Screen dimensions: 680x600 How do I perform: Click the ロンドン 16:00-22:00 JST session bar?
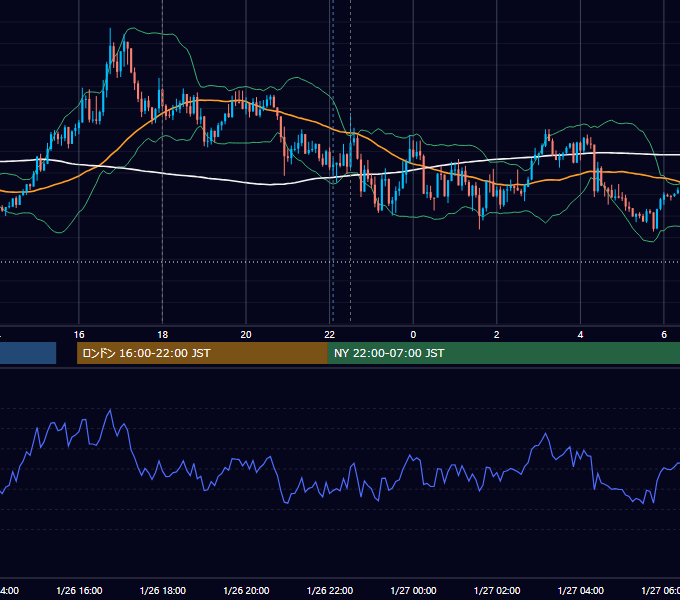pos(202,353)
